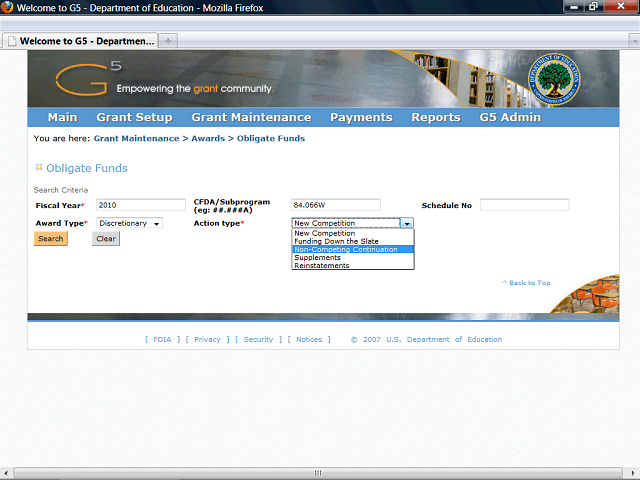The width and height of the screenshot is (640, 480).
Task: Click the horizontal scrollbar thumb
Action: pos(318,473)
